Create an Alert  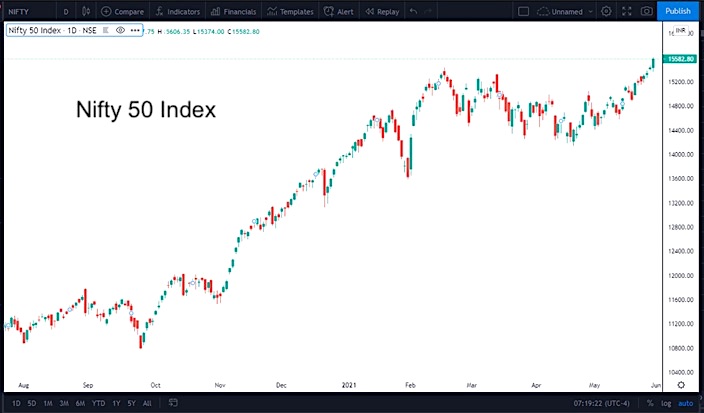[x=339, y=12]
